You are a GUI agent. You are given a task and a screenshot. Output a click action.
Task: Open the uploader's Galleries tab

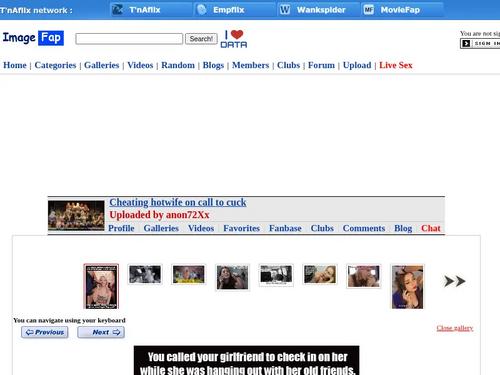click(x=161, y=228)
